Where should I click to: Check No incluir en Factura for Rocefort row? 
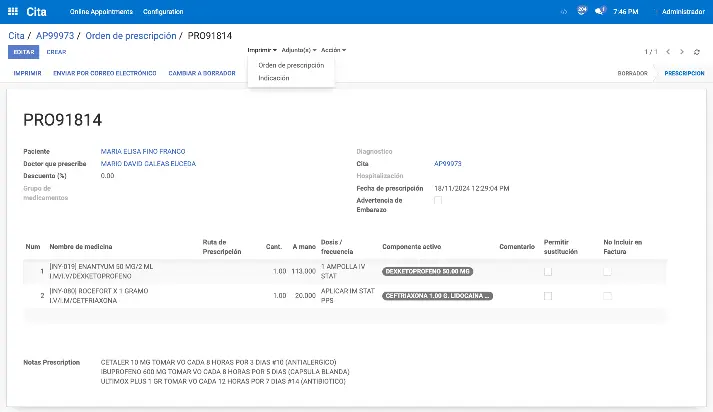[x=607, y=296]
